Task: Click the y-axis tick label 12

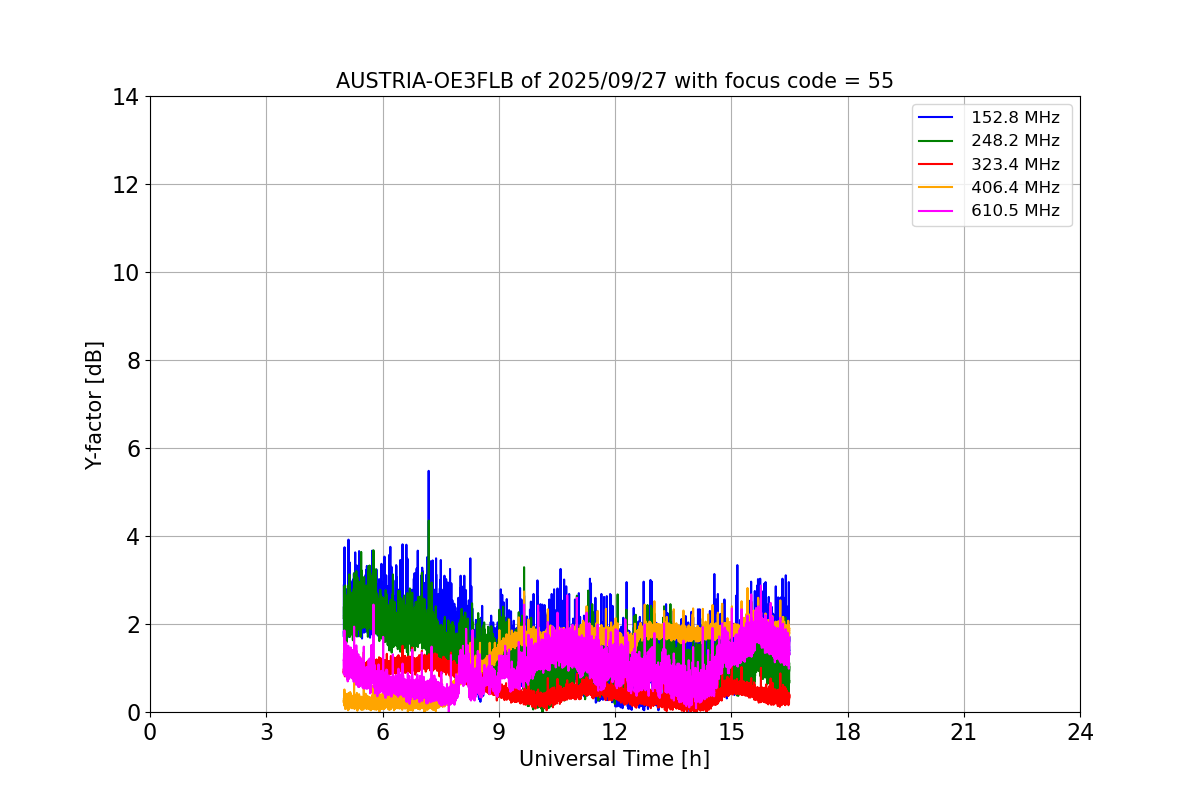Action: (x=125, y=185)
